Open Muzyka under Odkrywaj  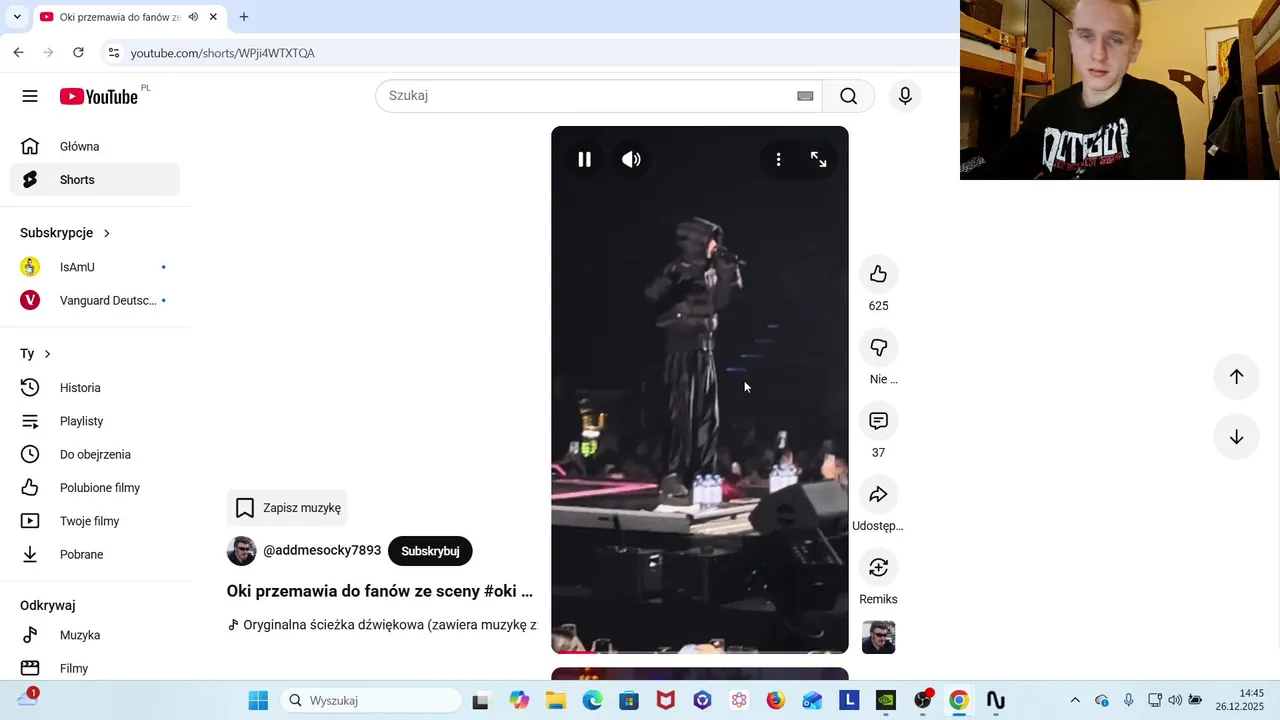pyautogui.click(x=95, y=635)
